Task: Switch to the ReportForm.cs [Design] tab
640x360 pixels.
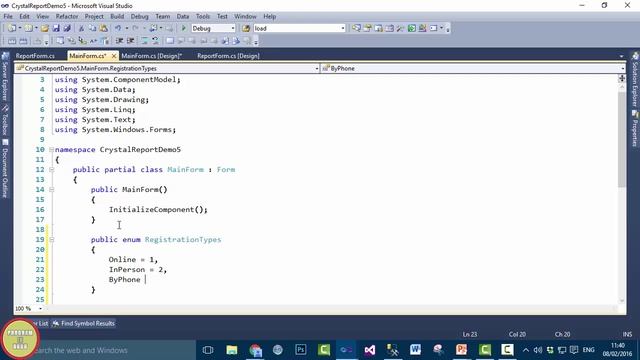Action: [228, 56]
